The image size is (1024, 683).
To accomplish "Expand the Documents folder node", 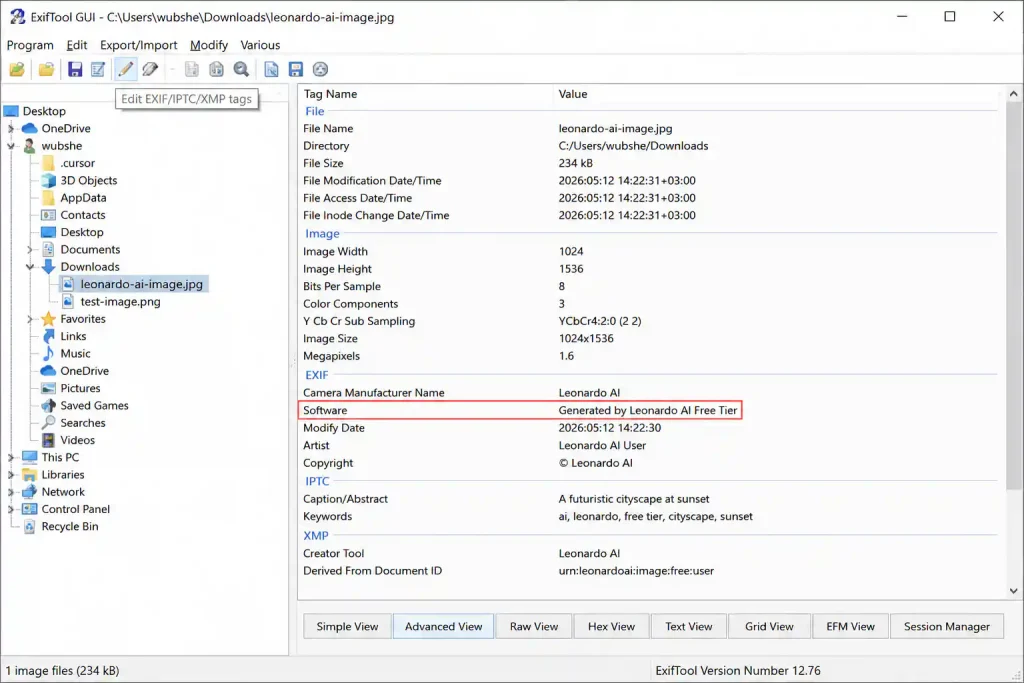I will coord(29,249).
